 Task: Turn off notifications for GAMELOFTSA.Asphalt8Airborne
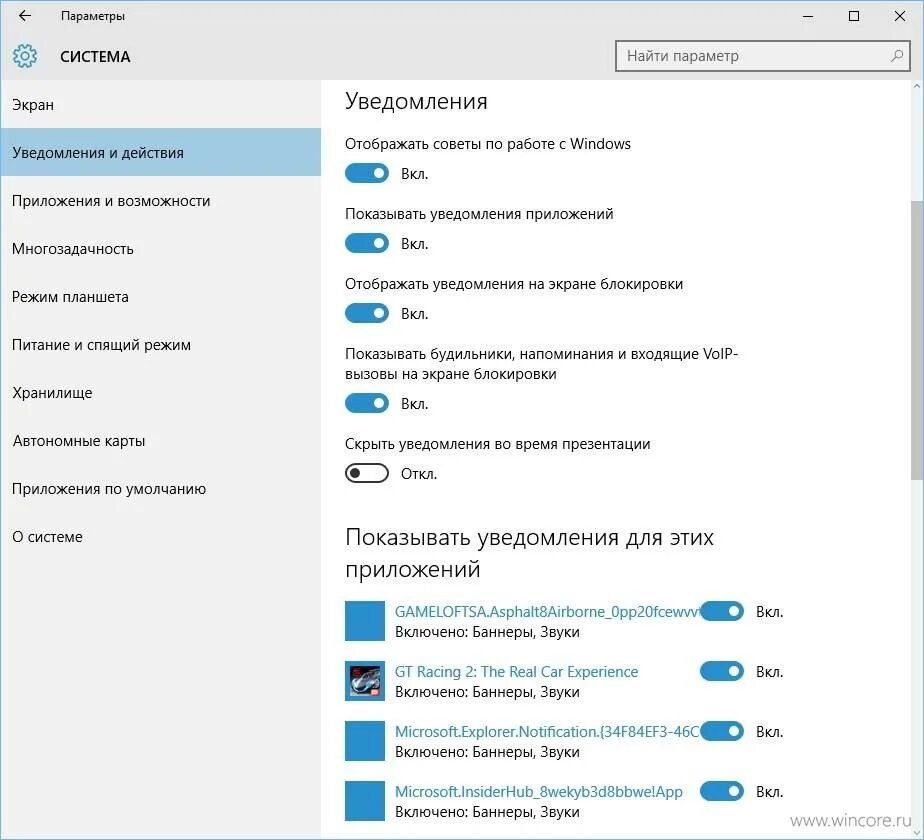coord(722,611)
